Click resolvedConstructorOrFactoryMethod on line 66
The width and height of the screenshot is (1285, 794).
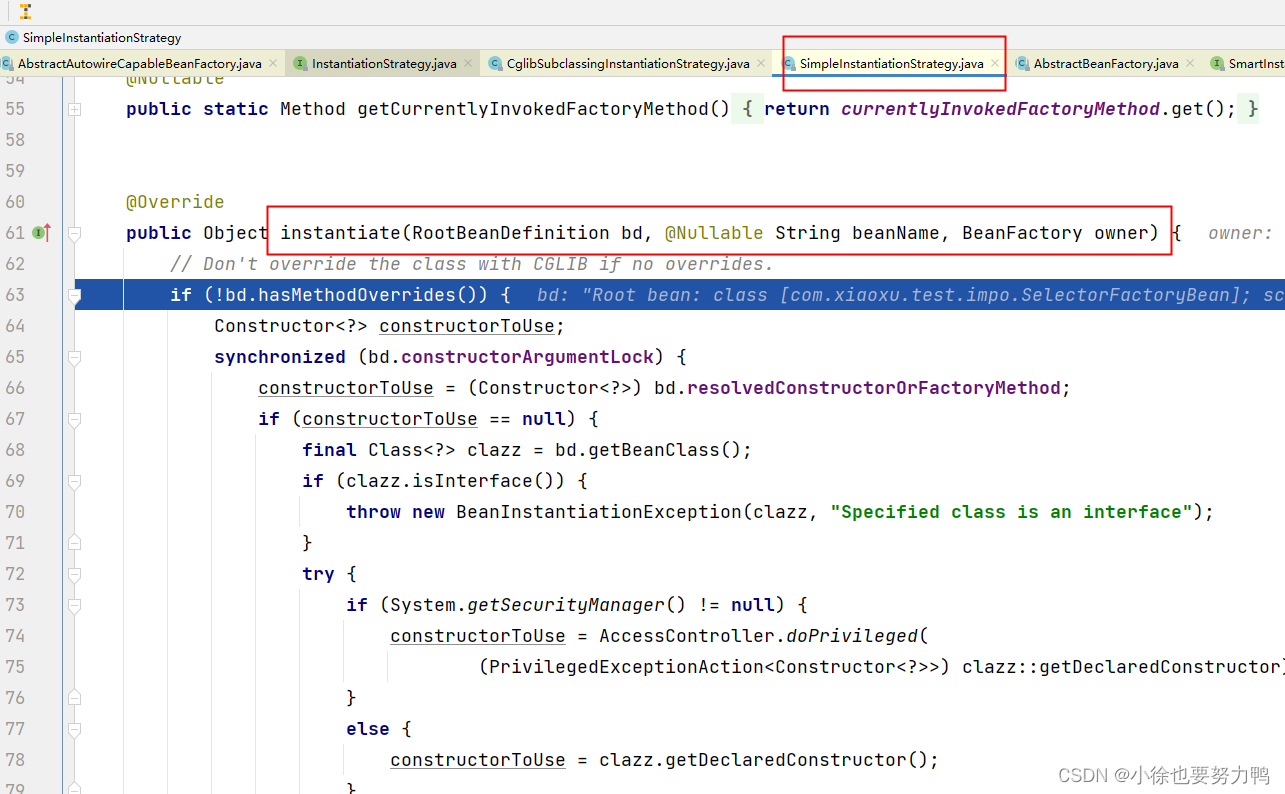click(873, 388)
